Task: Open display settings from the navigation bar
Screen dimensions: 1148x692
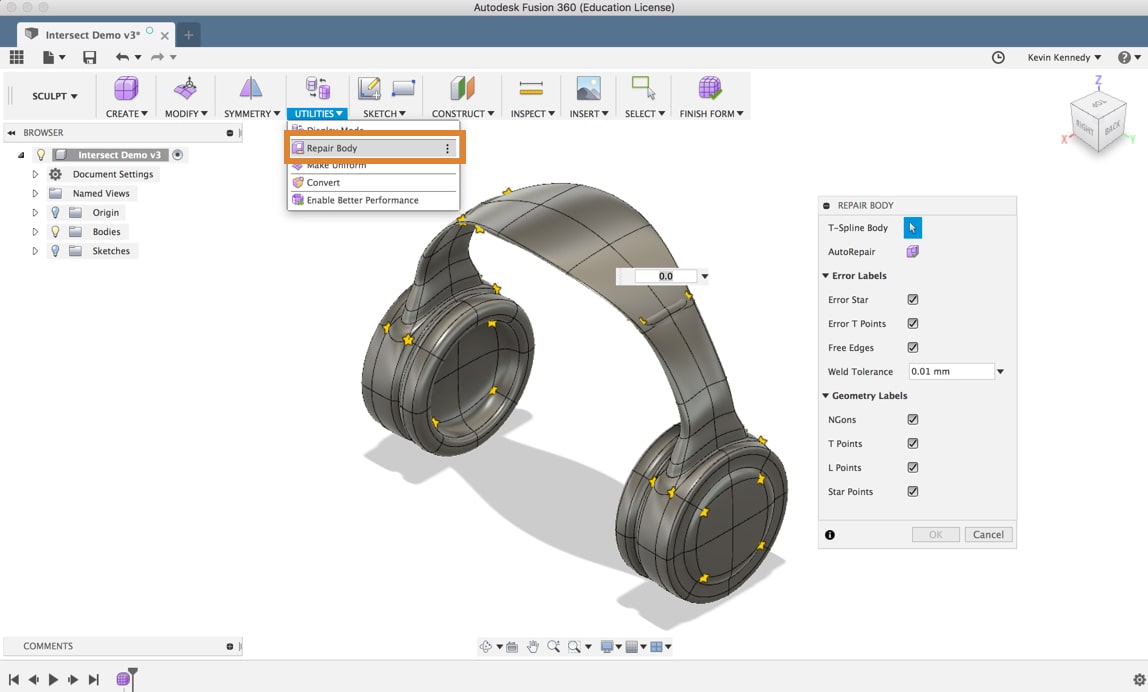Action: (609, 646)
